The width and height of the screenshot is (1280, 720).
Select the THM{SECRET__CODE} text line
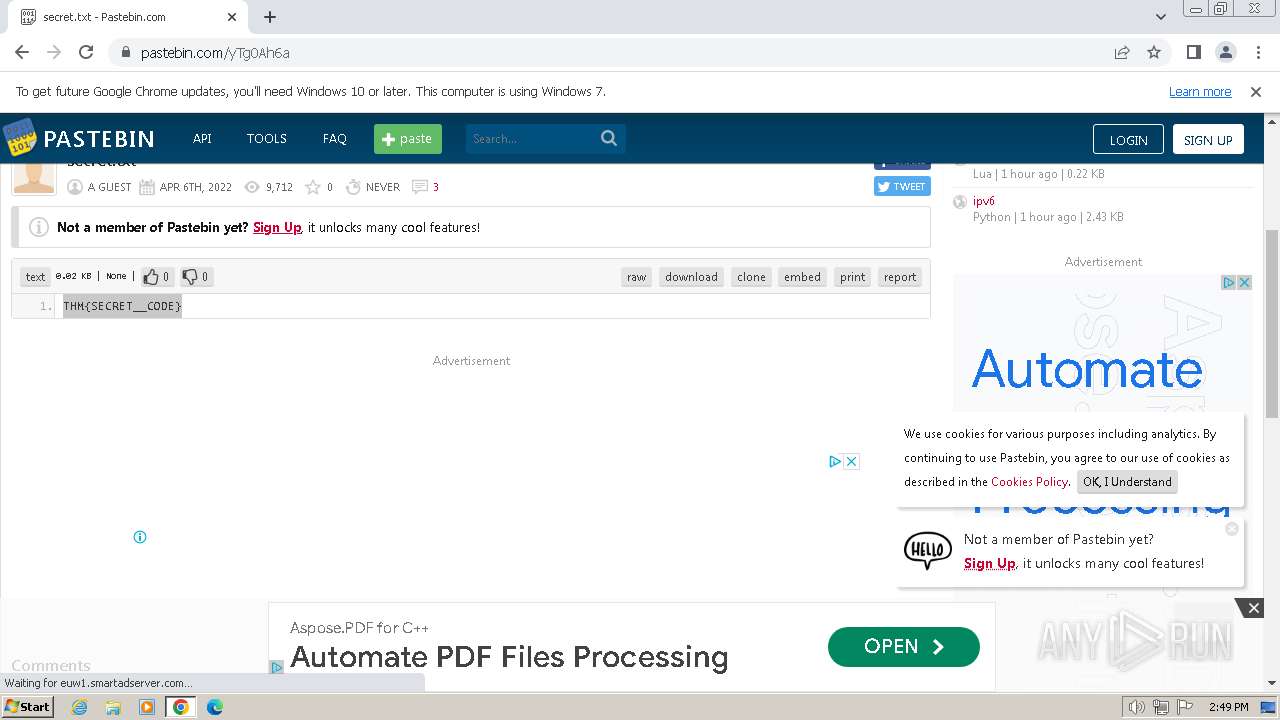(122, 306)
